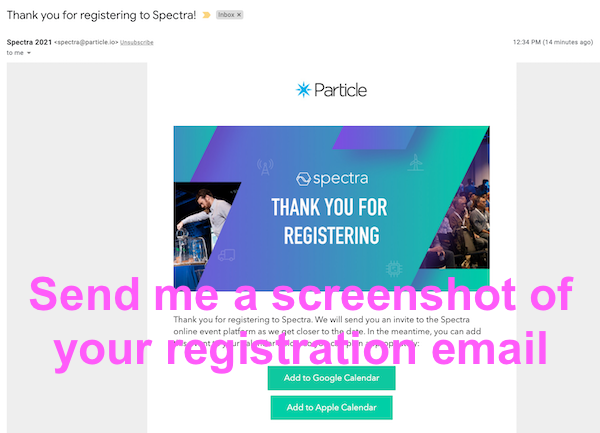This screenshot has height=433, width=600.
Task: Click the Inbox label tag
Action: pos(228,16)
